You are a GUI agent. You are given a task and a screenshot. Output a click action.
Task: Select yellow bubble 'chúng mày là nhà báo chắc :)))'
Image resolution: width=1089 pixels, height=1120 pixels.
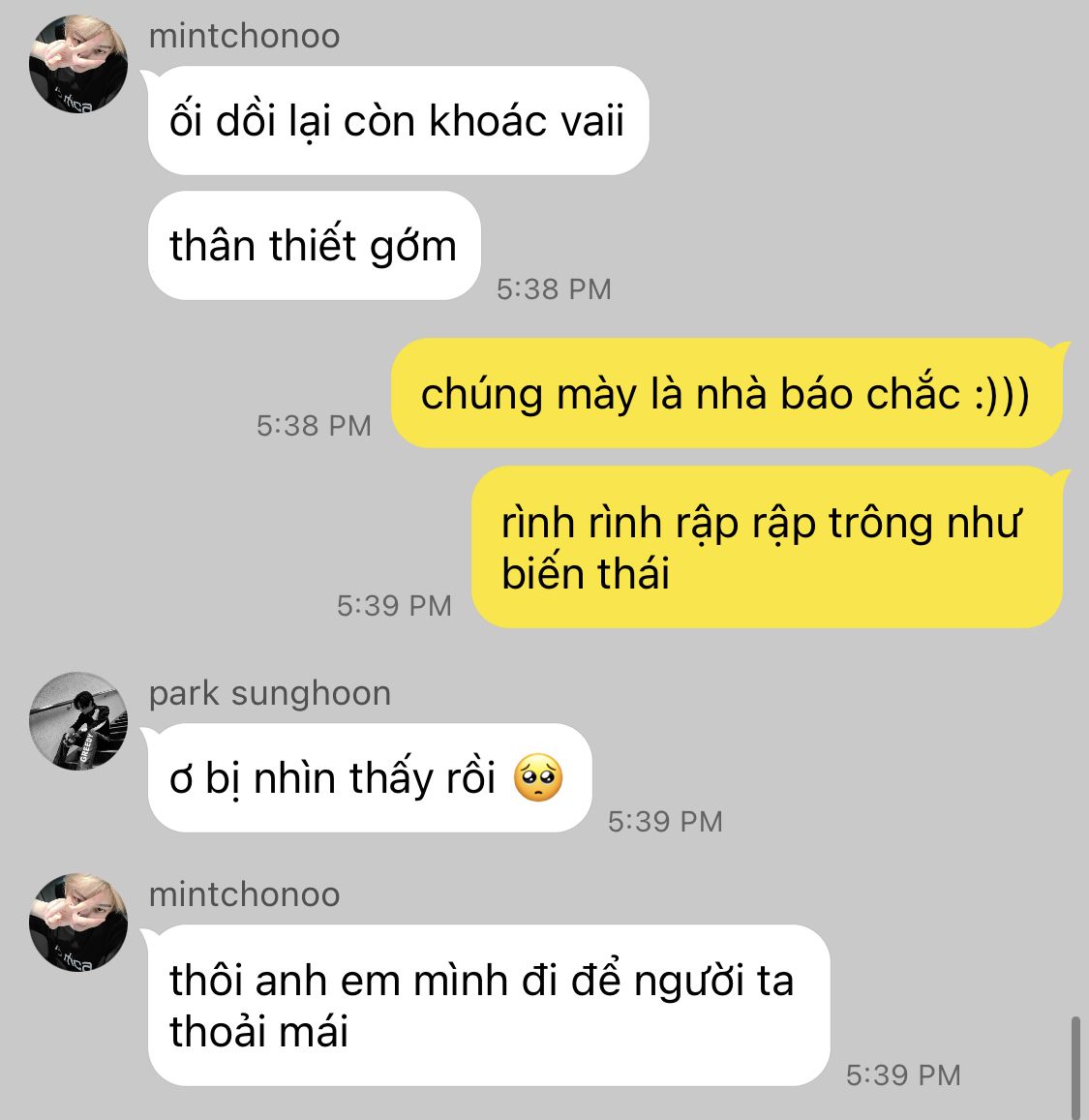point(727,393)
